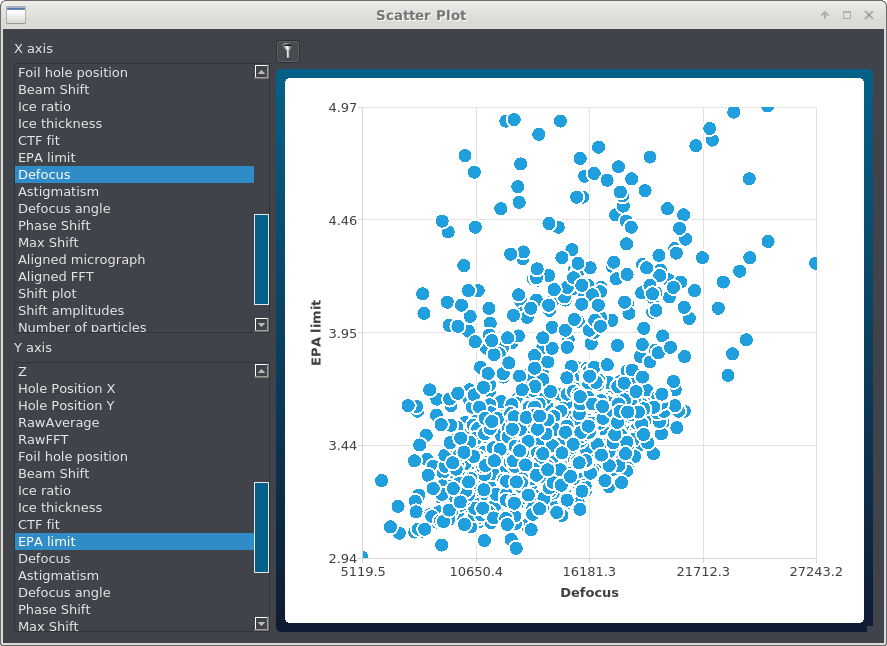Click the Y axis list scroll-up arrow
Viewport: 887px width, 646px height.
(x=261, y=371)
